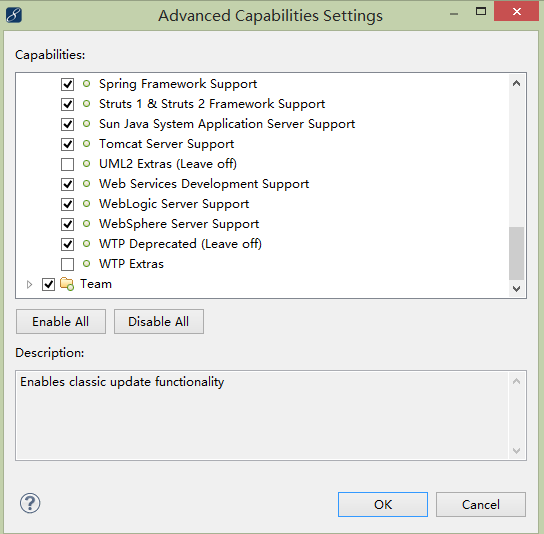Expand the Team tree node
Viewport: 544px width, 534px height.
coord(29,284)
